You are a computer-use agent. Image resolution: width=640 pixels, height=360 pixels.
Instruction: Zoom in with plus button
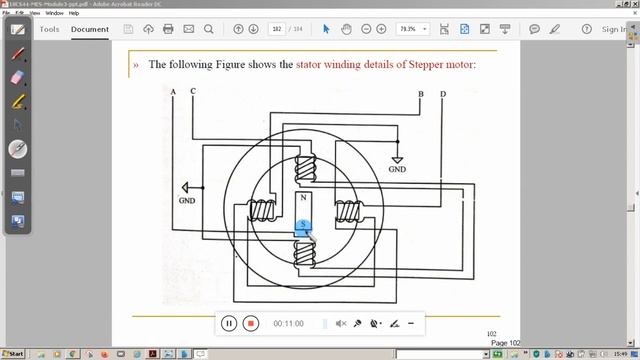coord(381,29)
